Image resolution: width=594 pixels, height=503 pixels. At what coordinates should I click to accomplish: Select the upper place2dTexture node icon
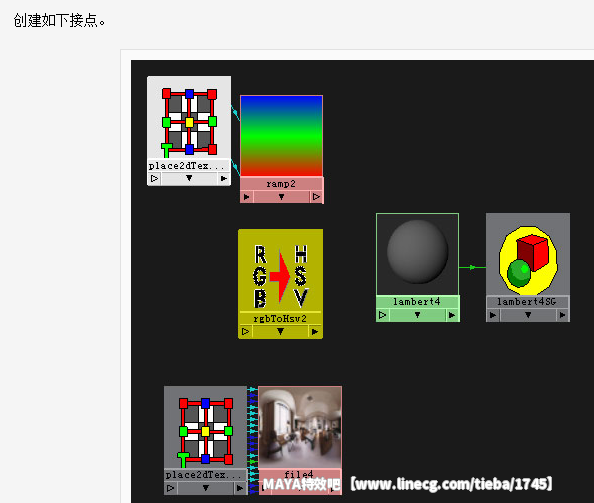tap(189, 122)
